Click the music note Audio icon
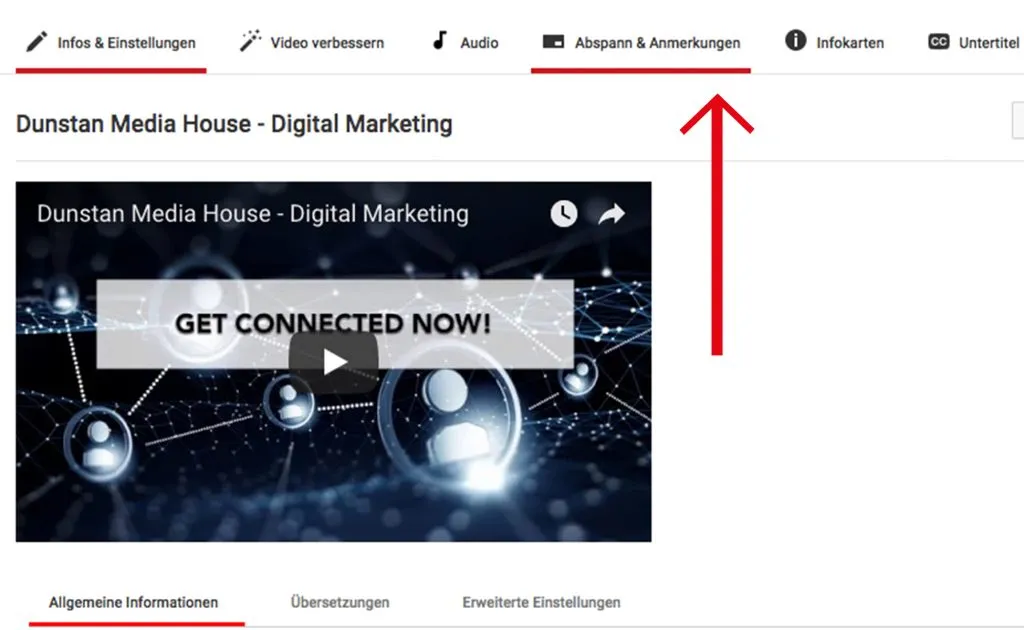This screenshot has height=630, width=1024. tap(440, 40)
